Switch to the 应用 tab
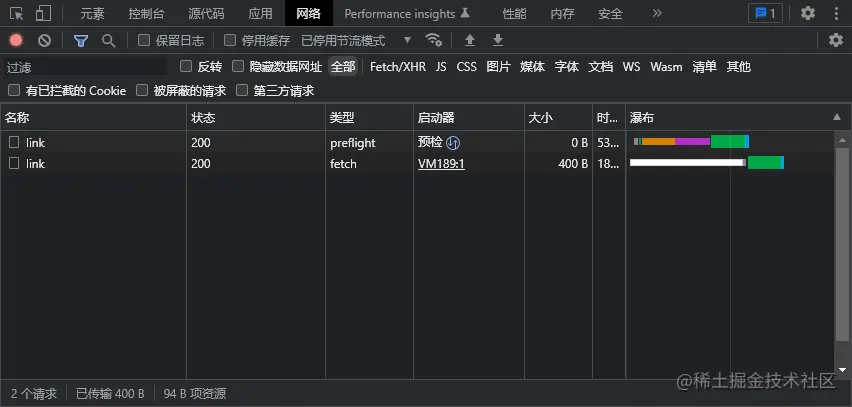This screenshot has width=852, height=407. pos(260,14)
